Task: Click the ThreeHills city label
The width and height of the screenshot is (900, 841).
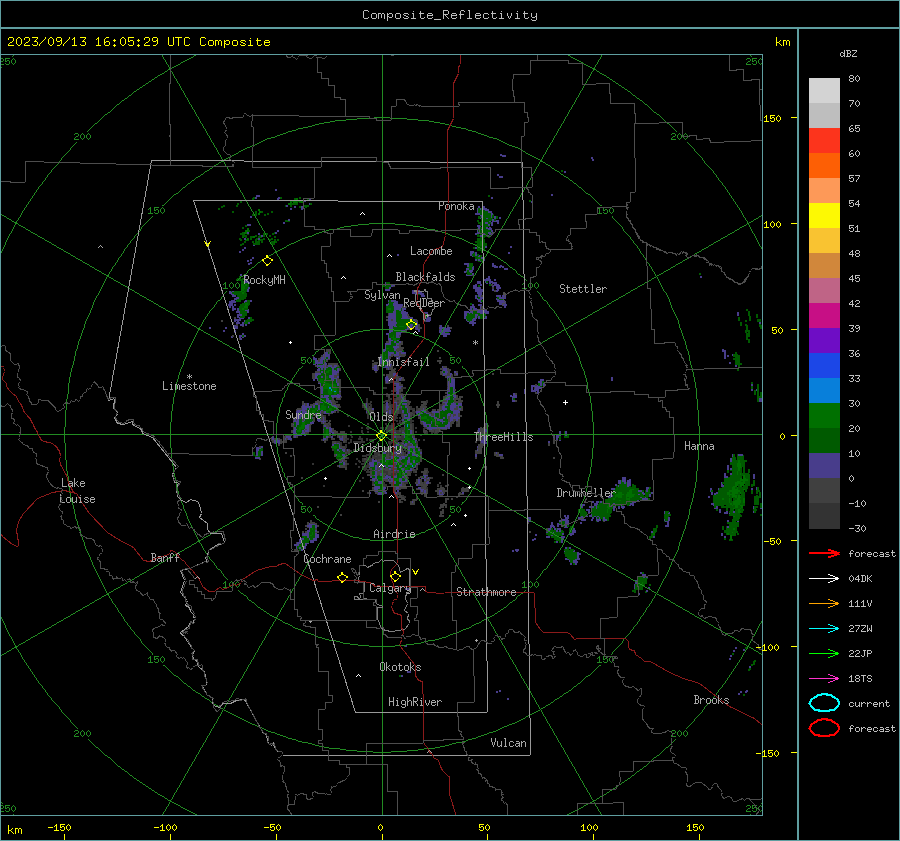Action: point(503,437)
